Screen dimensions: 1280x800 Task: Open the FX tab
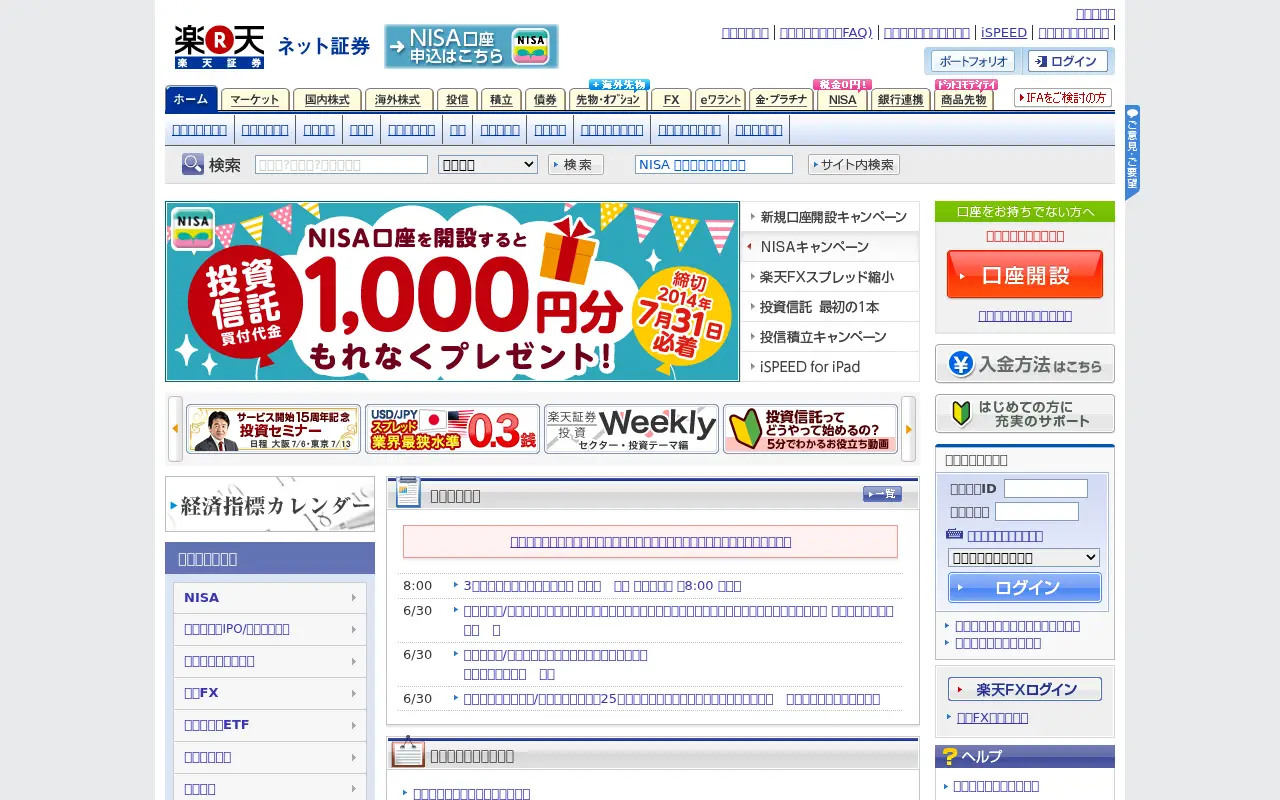(x=671, y=100)
